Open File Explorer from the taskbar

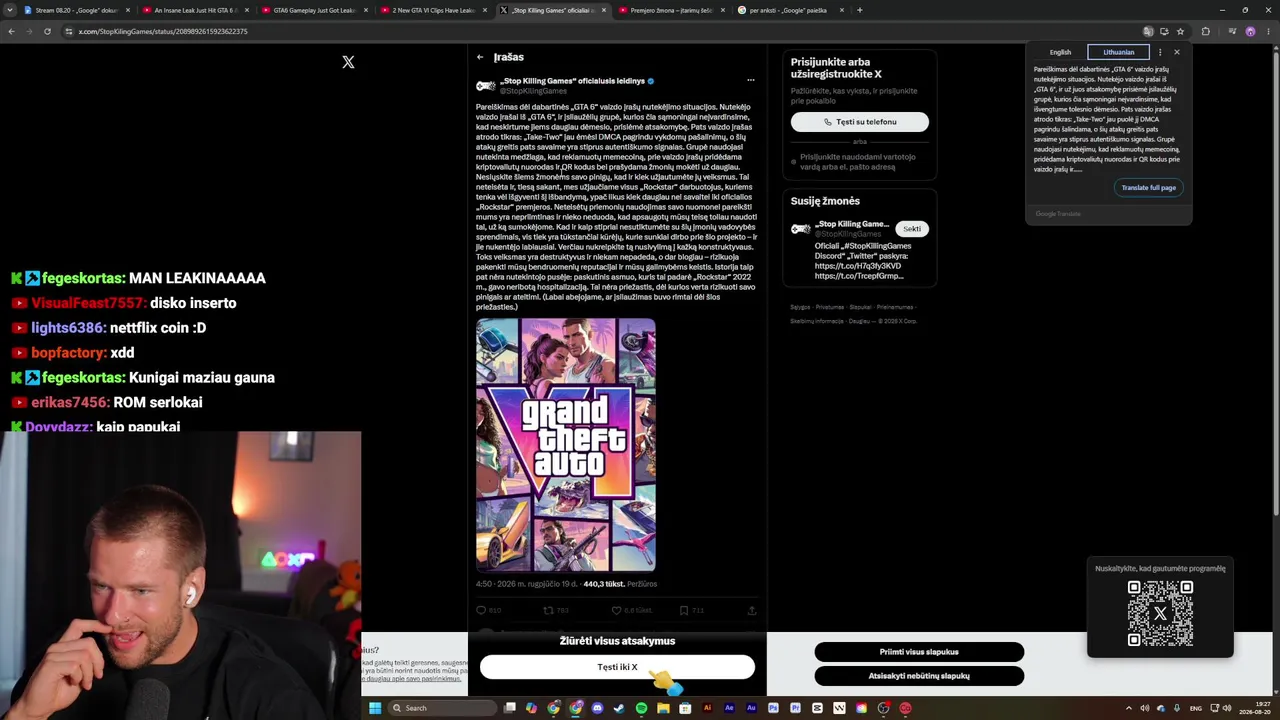pos(663,708)
